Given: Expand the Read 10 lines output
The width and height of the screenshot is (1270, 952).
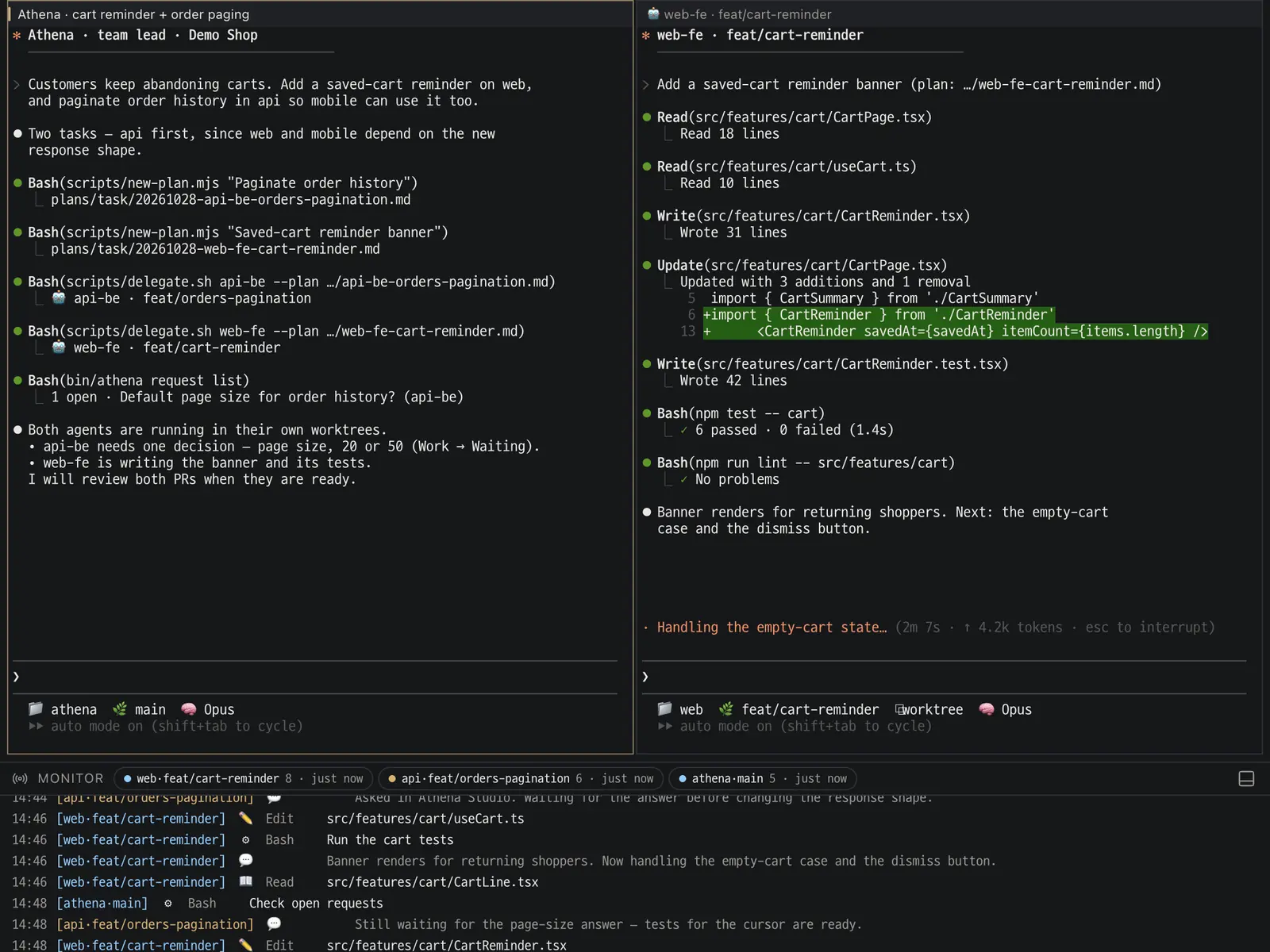Looking at the screenshot, I should click(729, 183).
